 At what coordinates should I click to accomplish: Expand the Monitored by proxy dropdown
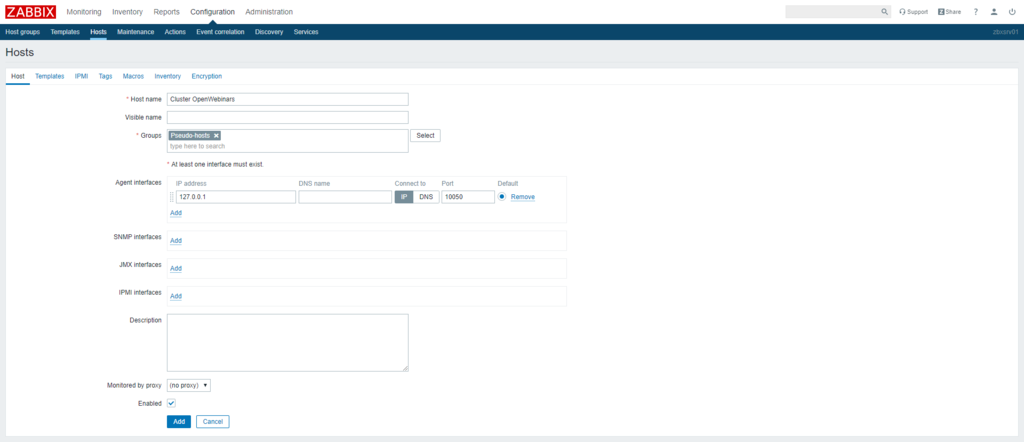188,385
